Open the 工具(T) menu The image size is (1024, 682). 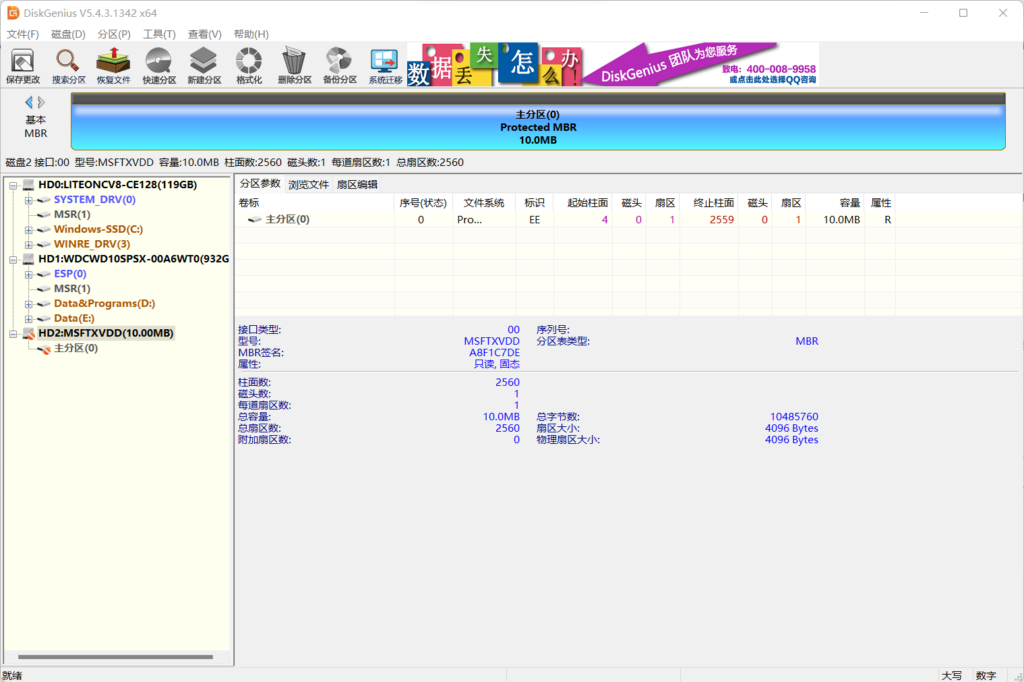[159, 34]
